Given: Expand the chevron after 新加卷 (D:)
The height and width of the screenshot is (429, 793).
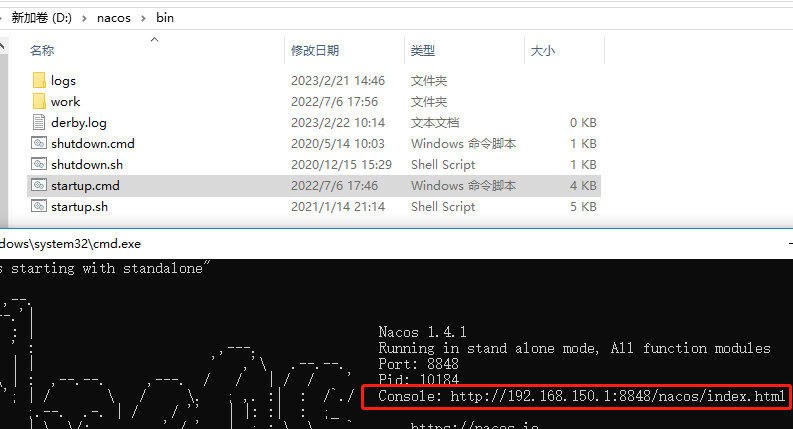Looking at the screenshot, I should tap(84, 18).
